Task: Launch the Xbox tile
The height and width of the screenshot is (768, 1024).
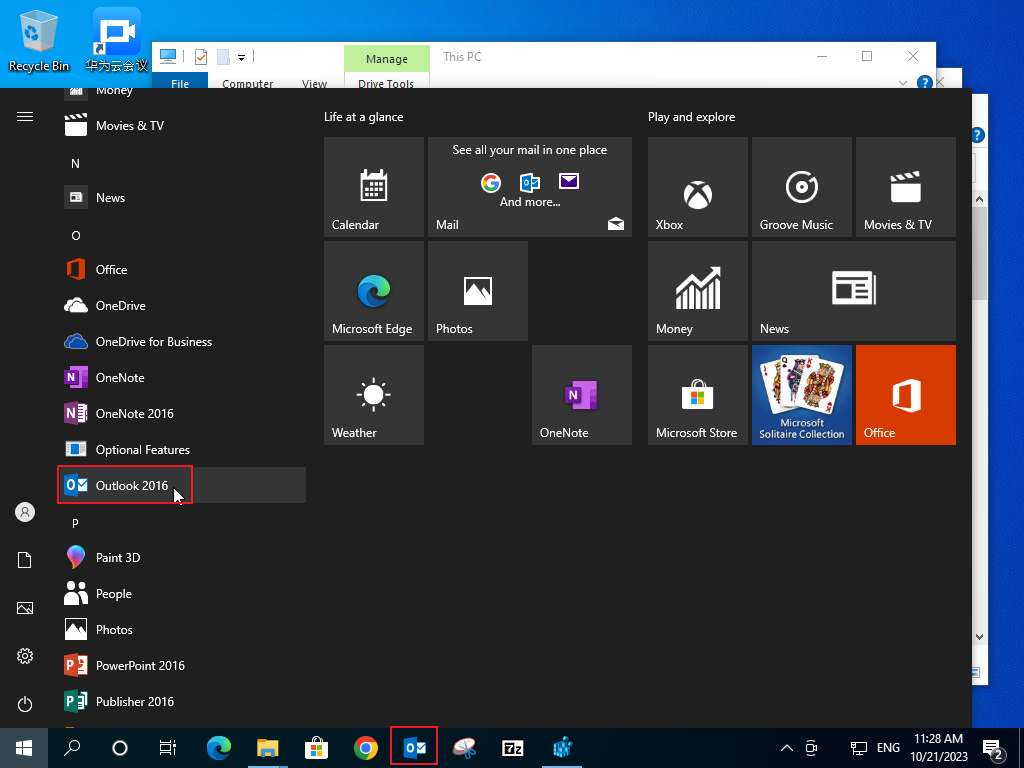Action: [x=697, y=187]
